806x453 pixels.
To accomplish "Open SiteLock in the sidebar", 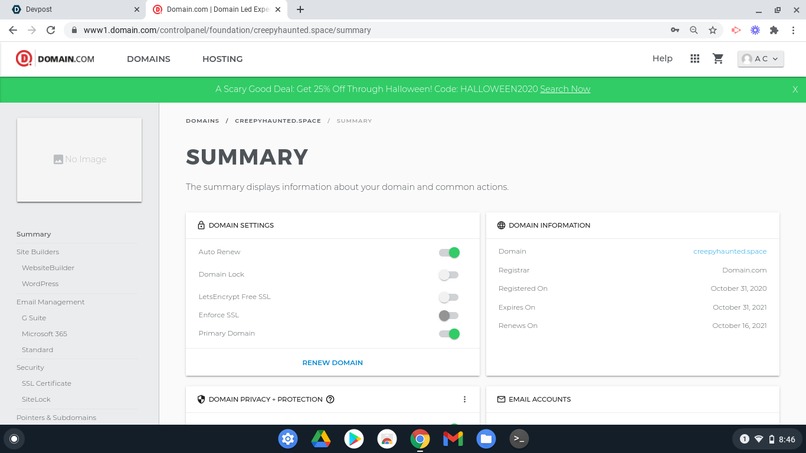I will (36, 400).
